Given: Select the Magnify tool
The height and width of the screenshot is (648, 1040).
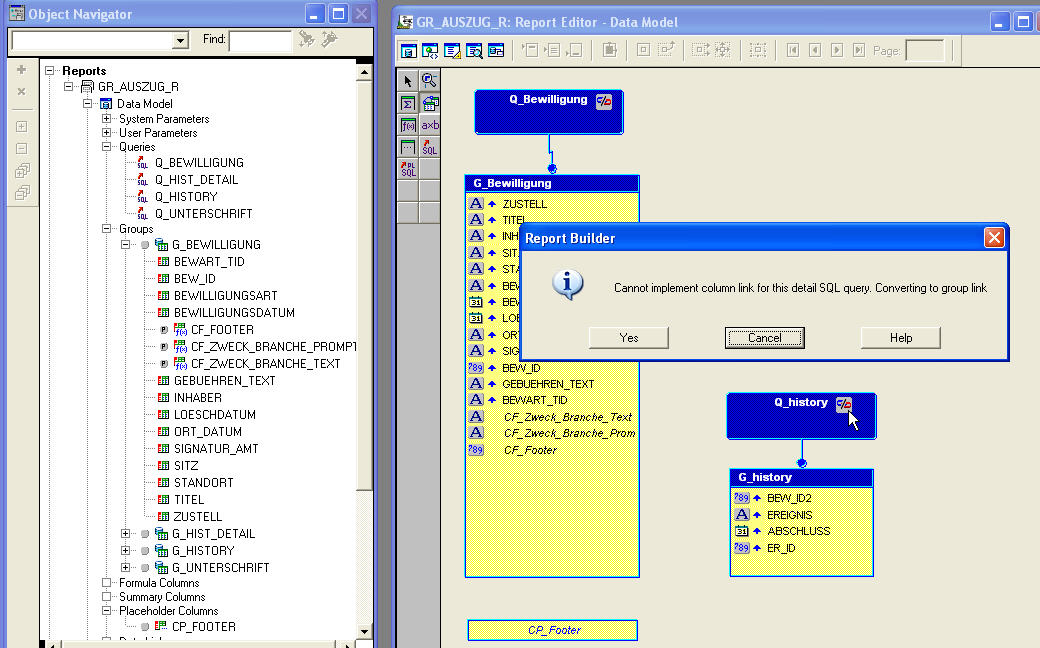Looking at the screenshot, I should 429,81.
